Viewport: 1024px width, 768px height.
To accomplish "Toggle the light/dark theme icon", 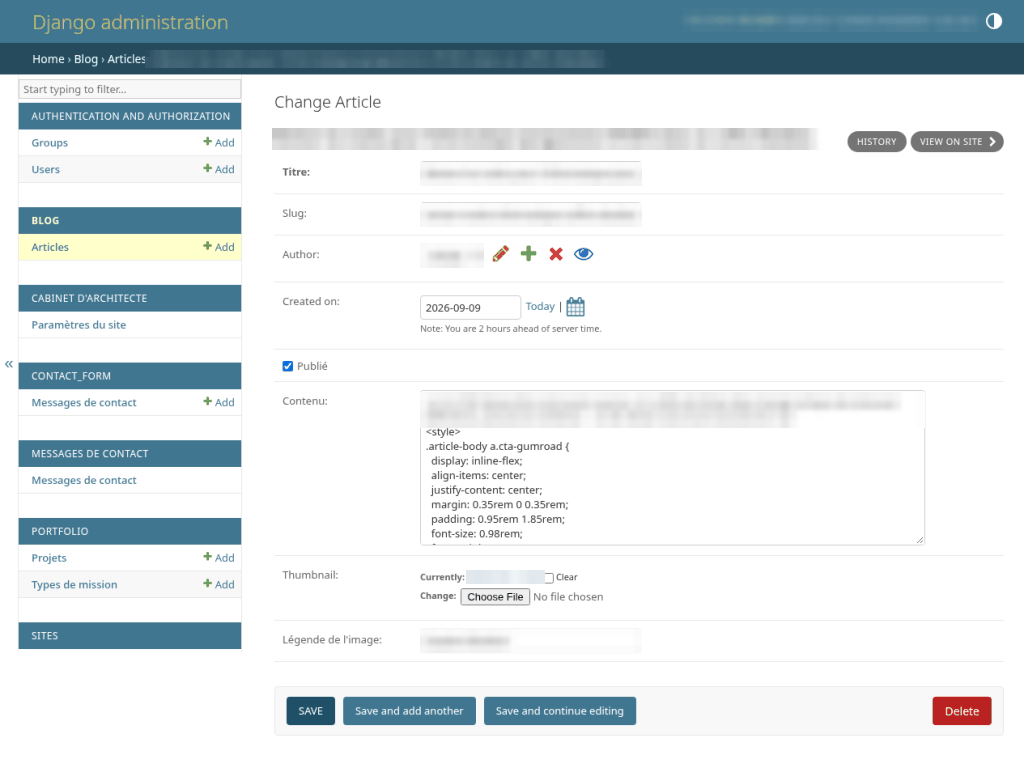I will 993,22.
